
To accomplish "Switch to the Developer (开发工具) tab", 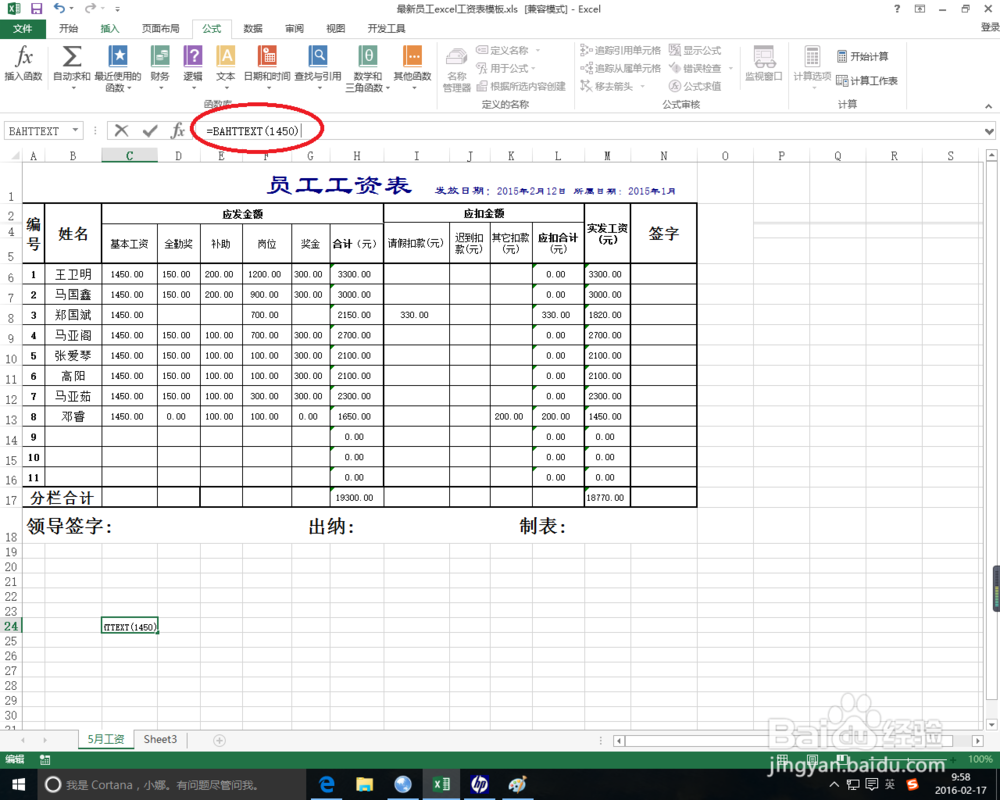I will coord(386,29).
